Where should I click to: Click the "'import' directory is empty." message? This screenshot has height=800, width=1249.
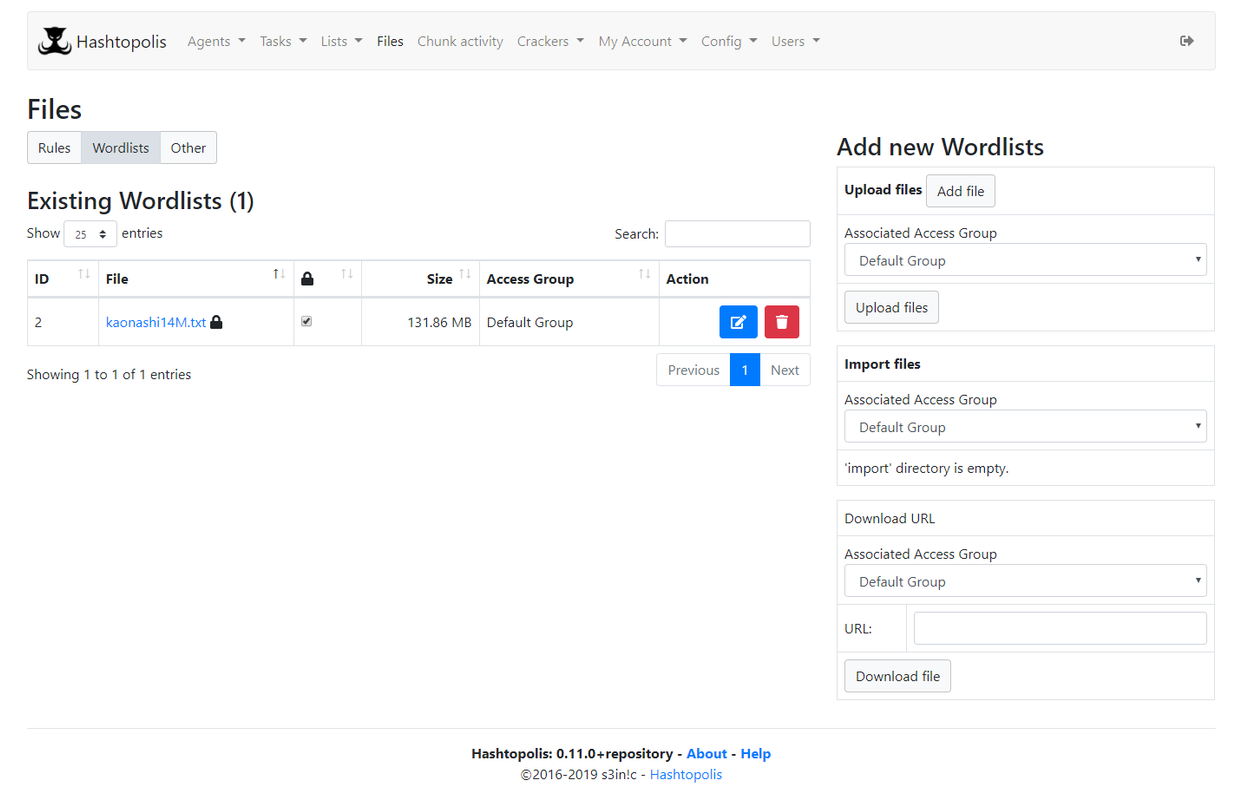pyautogui.click(x=926, y=467)
